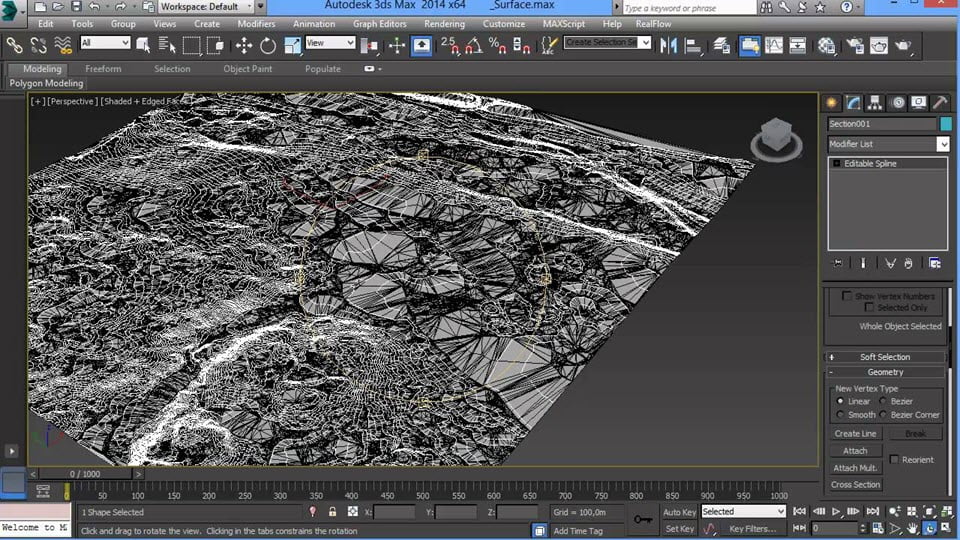Screen dimensions: 960x540
Task: Select the Select and Link tool
Action: tap(14, 45)
